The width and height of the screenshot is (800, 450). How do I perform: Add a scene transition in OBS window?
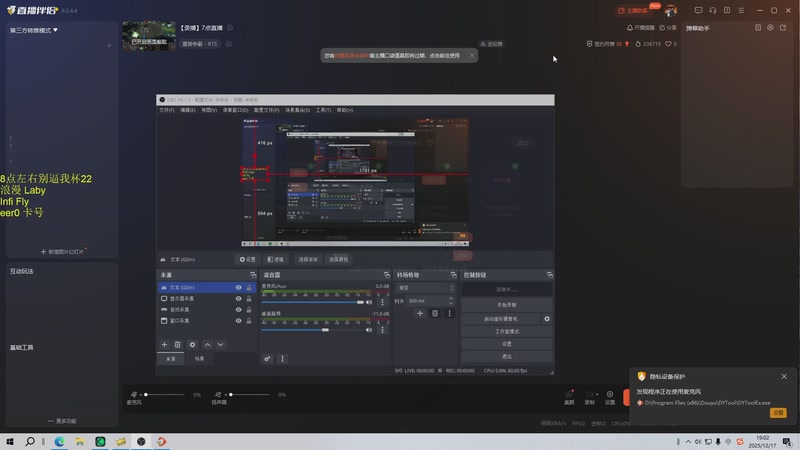420,313
